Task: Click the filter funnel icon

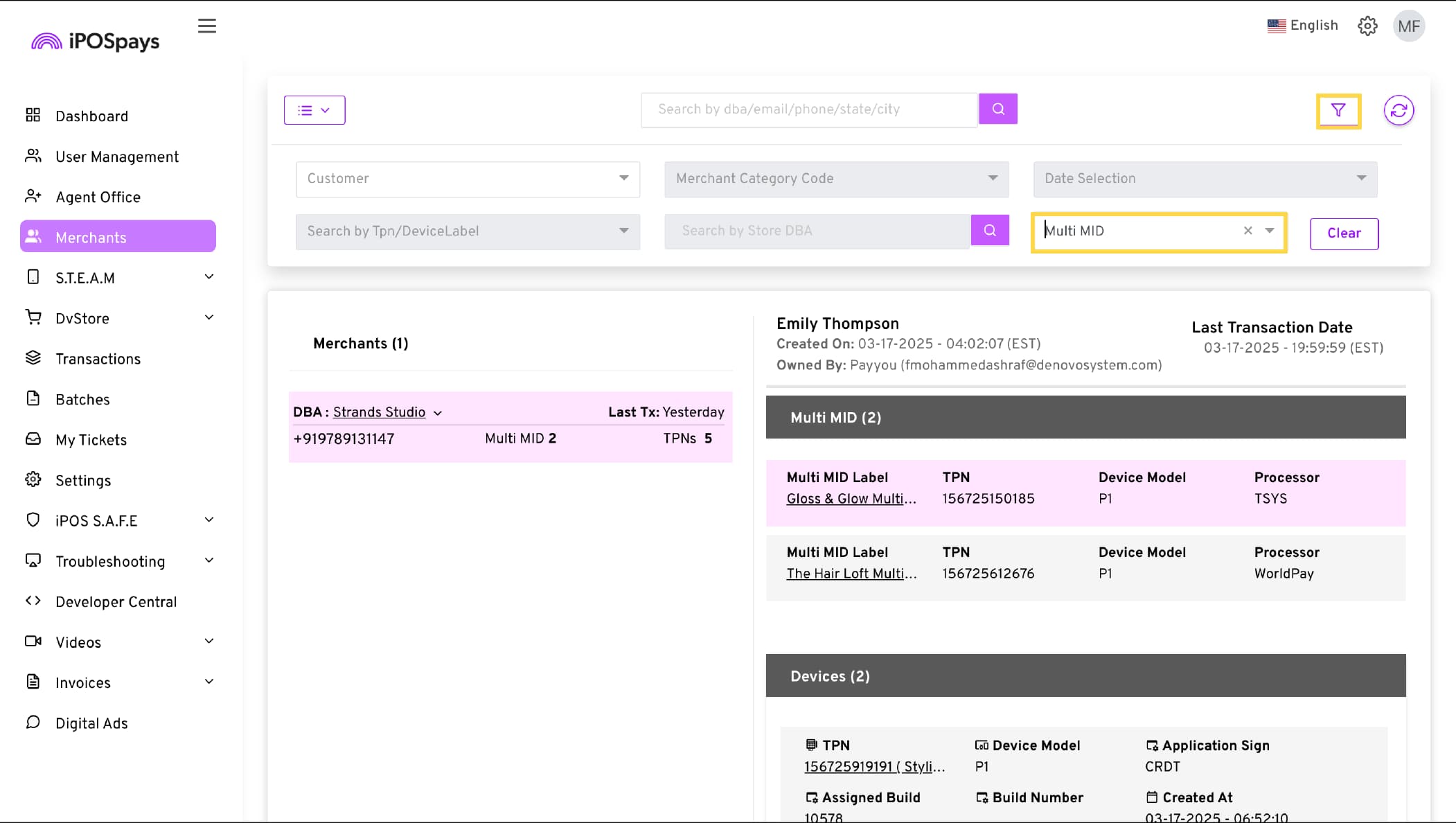Action: tap(1338, 111)
